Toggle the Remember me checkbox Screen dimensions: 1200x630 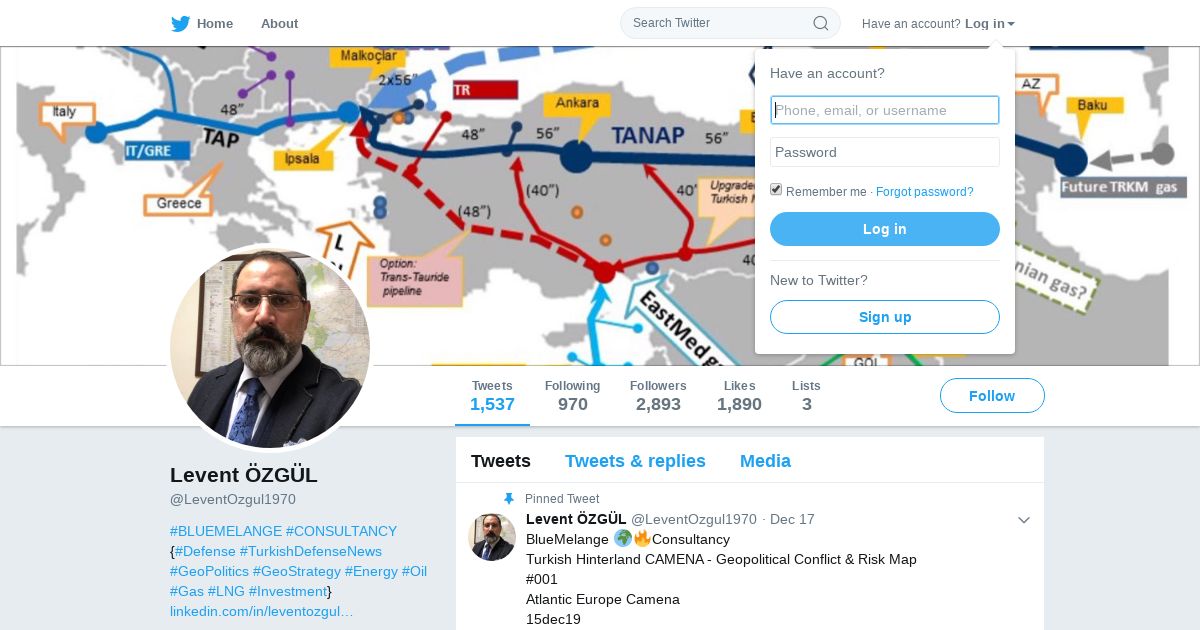[x=776, y=190]
